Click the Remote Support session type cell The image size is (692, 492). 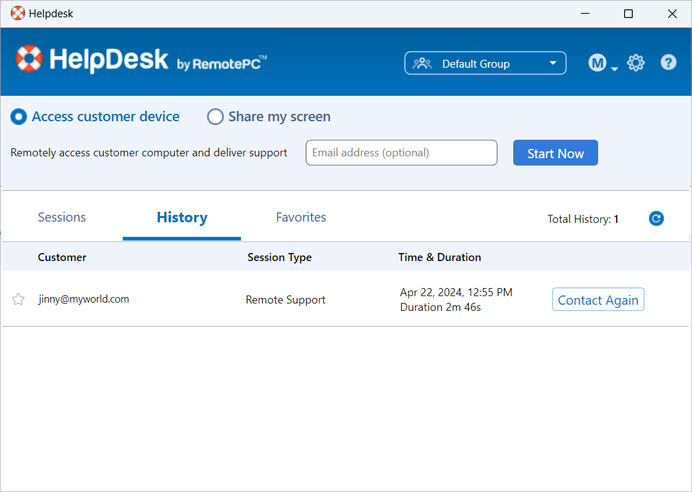pos(286,300)
